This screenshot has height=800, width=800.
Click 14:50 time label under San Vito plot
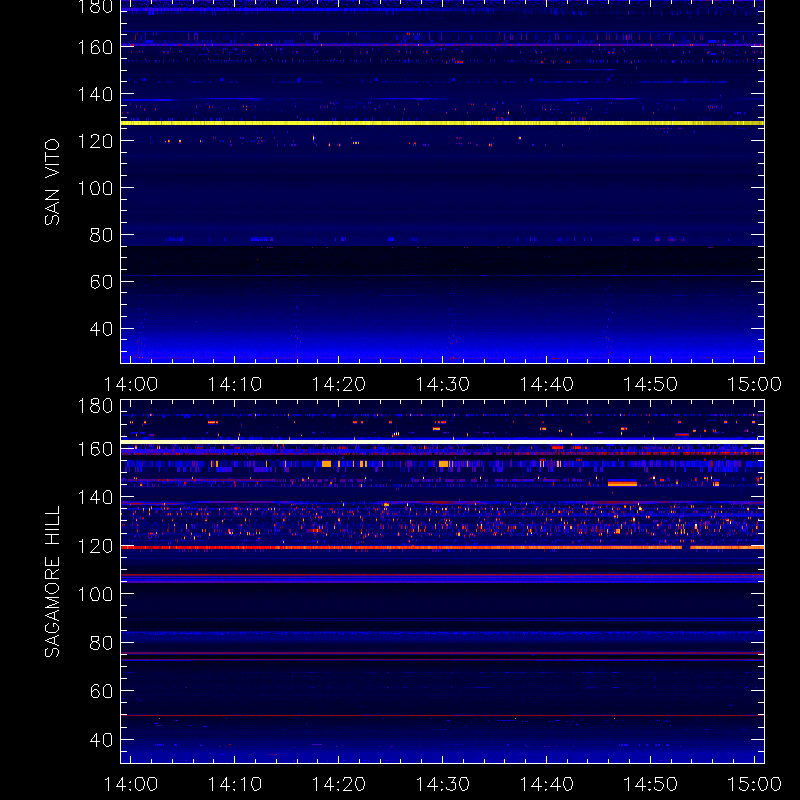[x=650, y=384]
